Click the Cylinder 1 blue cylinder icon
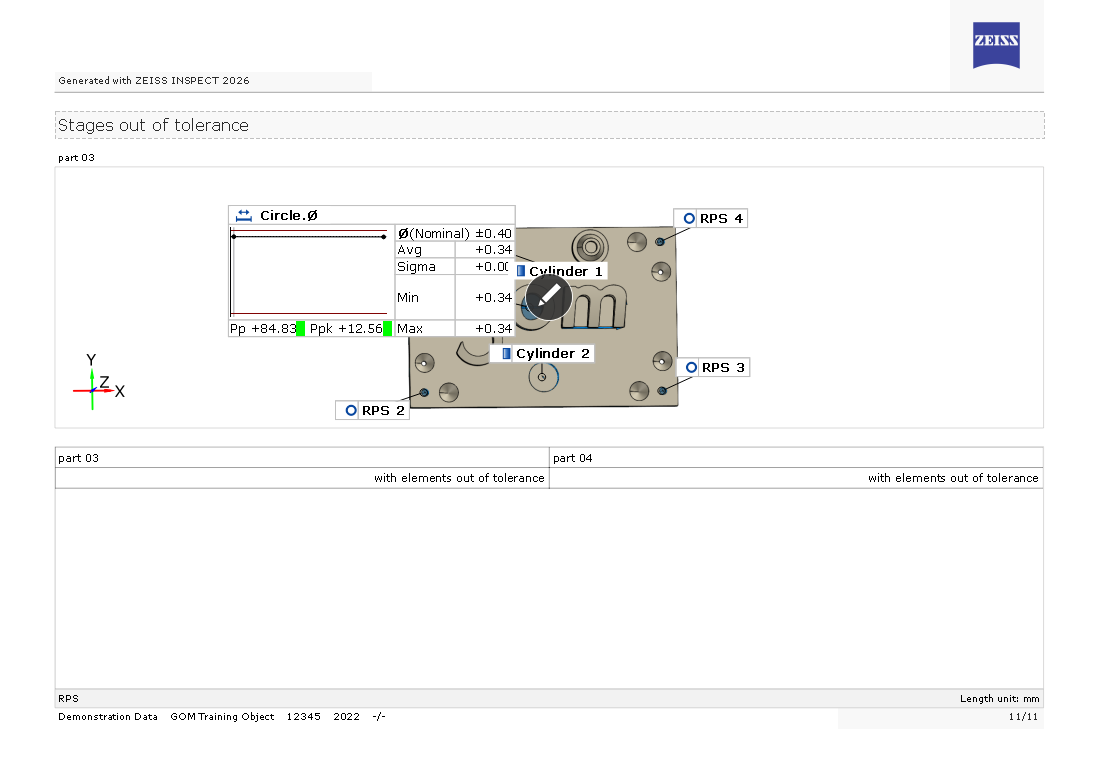The width and height of the screenshot is (1107, 782). coord(521,271)
